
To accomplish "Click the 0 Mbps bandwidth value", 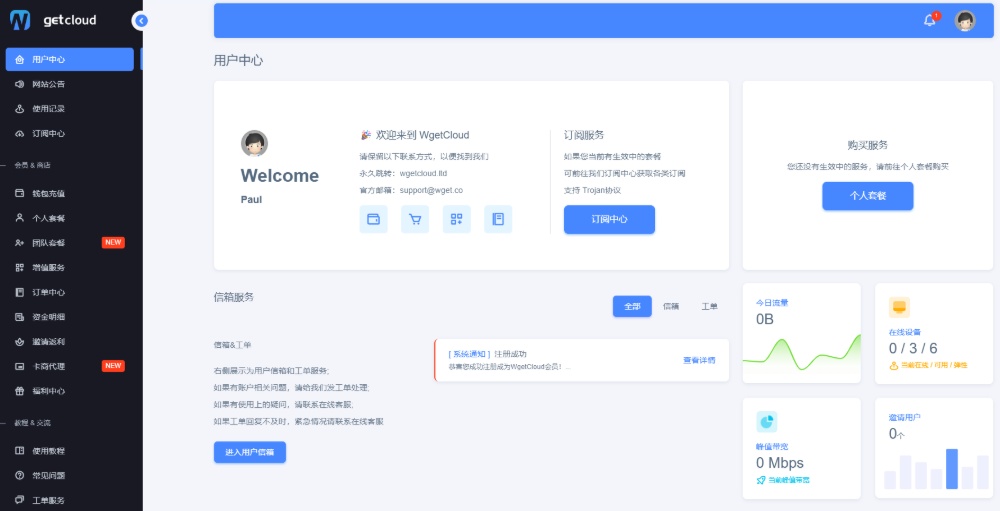I will [779, 463].
